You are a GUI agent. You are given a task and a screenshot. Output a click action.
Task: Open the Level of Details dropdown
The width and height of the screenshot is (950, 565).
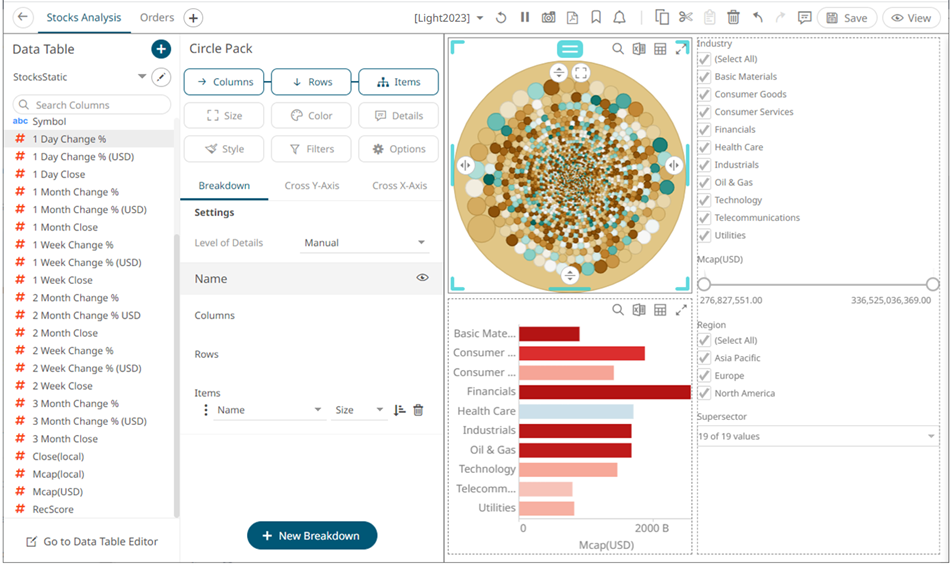[365, 243]
